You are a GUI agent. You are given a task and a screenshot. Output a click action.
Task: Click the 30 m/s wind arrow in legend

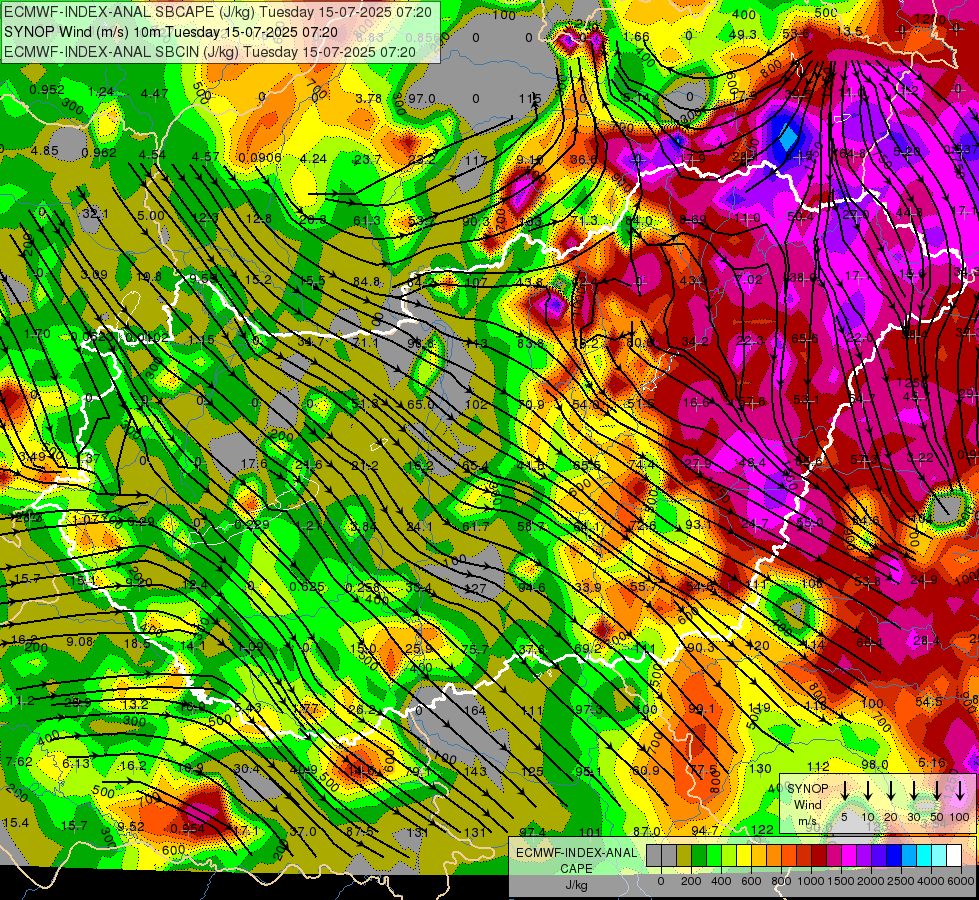(914, 790)
